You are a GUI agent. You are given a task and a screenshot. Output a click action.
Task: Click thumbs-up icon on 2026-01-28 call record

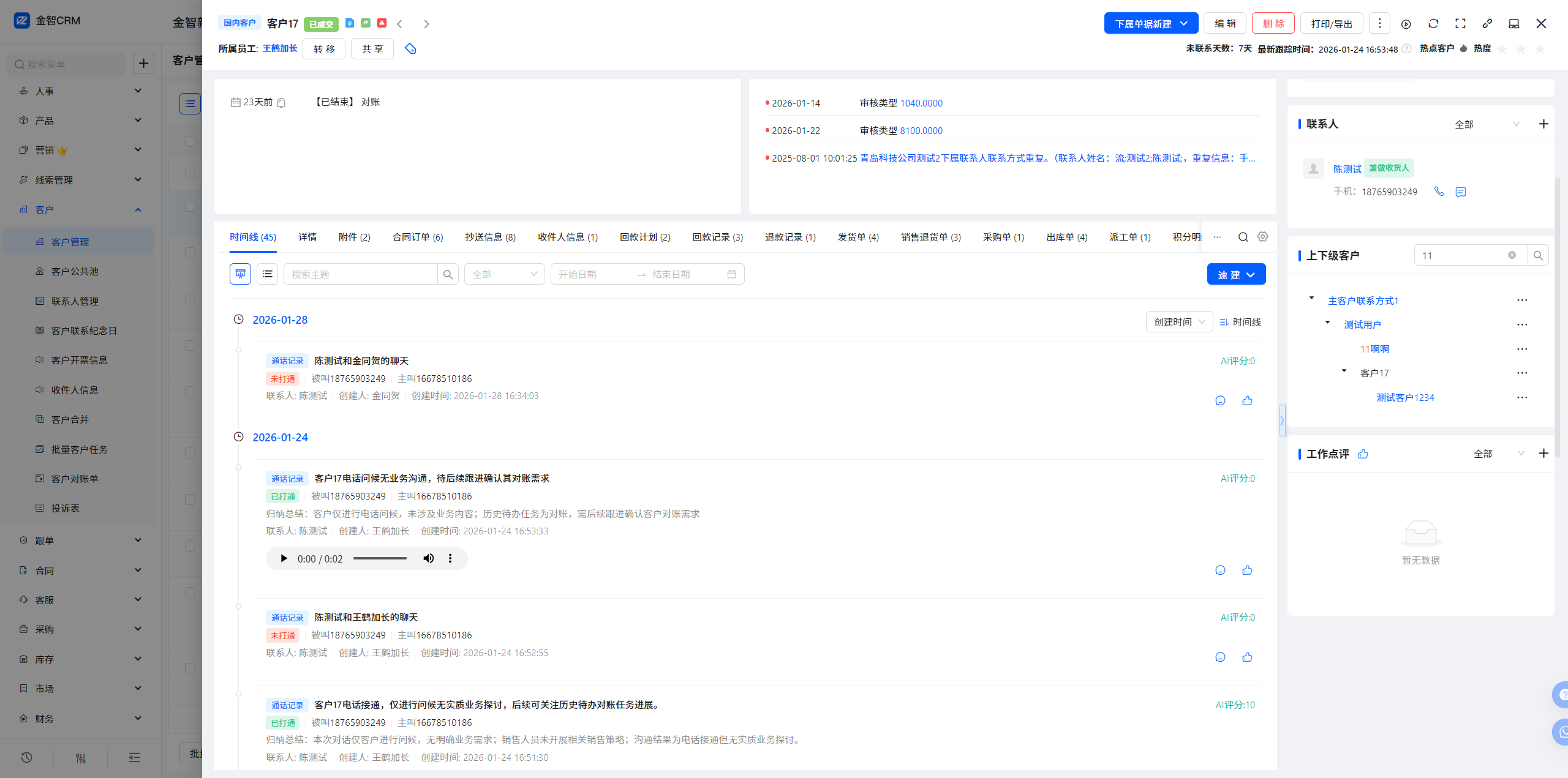coord(1247,401)
